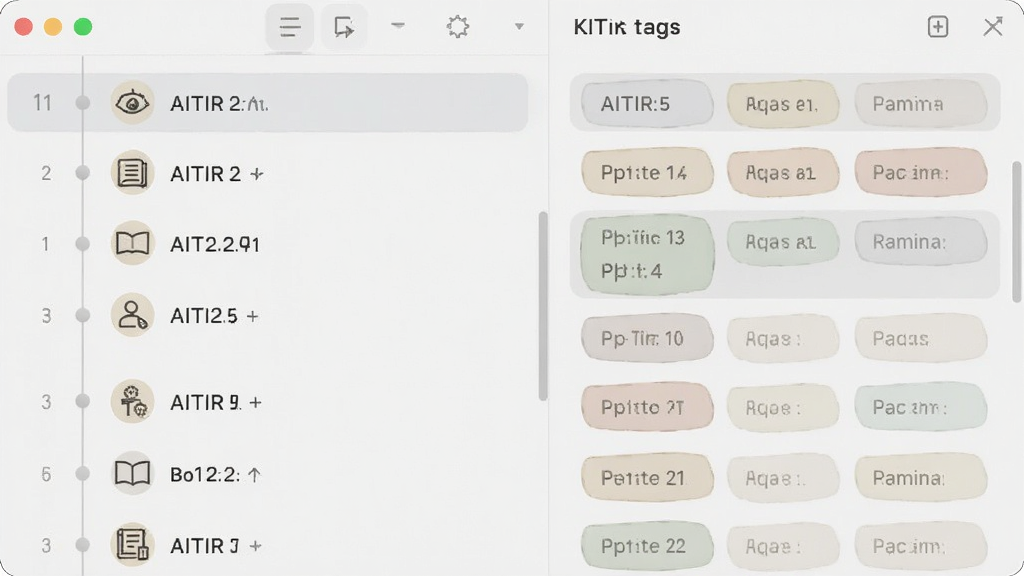Click the book icon beside Bo12:2:
The image size is (1024, 576).
pos(133,473)
